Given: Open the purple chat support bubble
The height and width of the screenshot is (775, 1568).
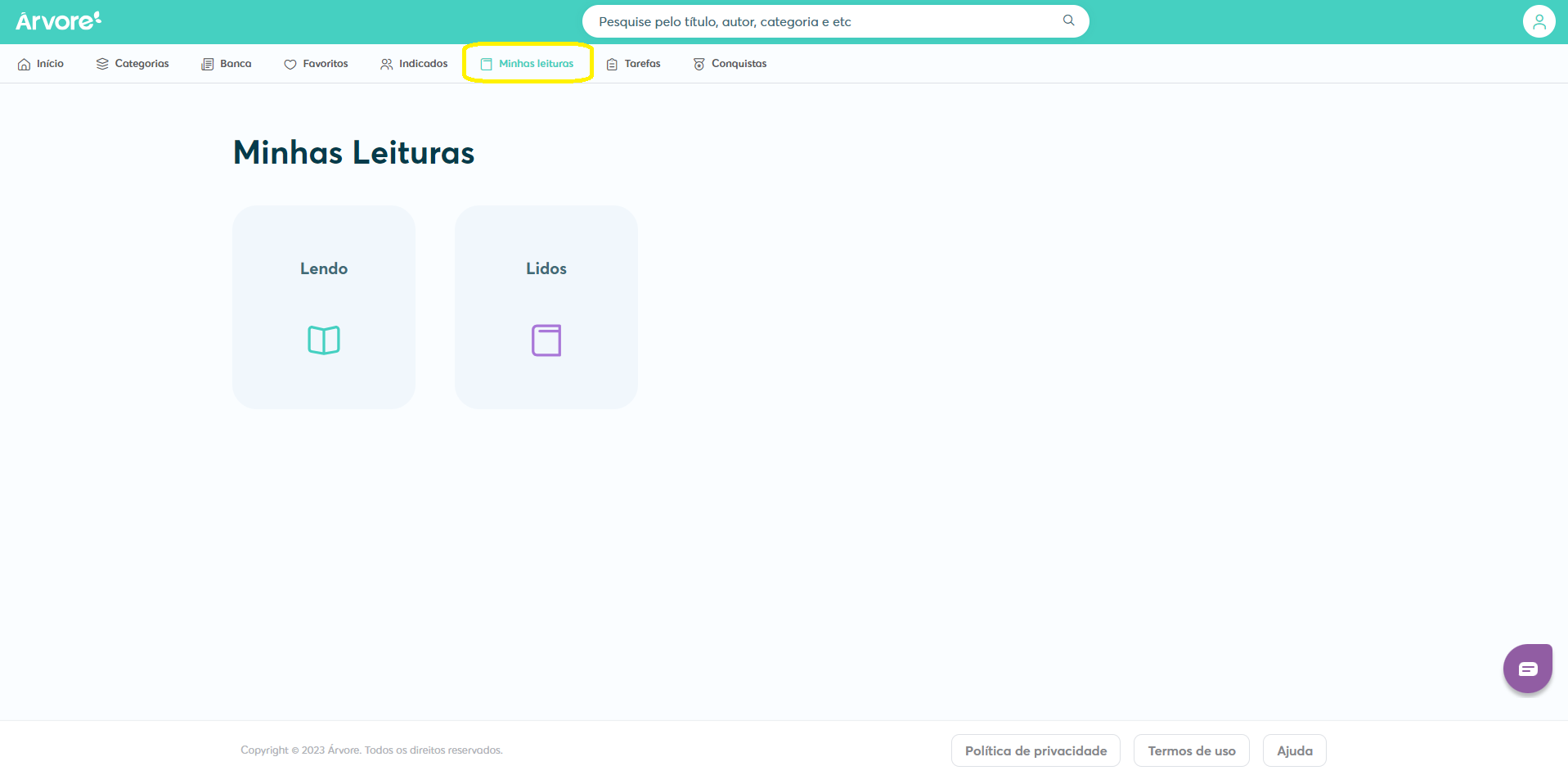Looking at the screenshot, I should click(1527, 669).
